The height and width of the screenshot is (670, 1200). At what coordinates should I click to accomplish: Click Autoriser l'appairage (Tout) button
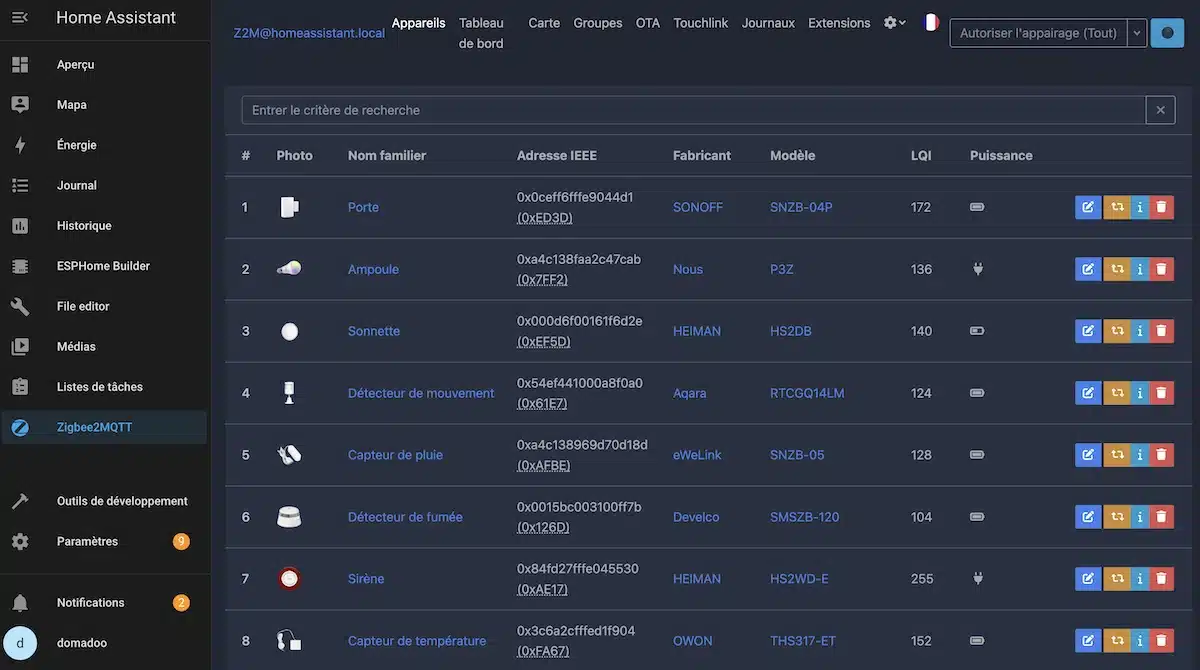[x=1038, y=33]
